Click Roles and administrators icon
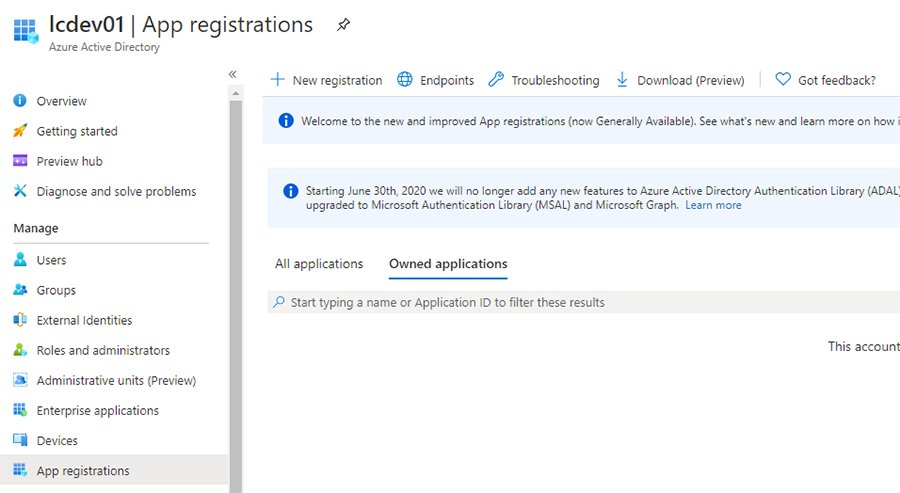900x493 pixels. click(x=19, y=350)
